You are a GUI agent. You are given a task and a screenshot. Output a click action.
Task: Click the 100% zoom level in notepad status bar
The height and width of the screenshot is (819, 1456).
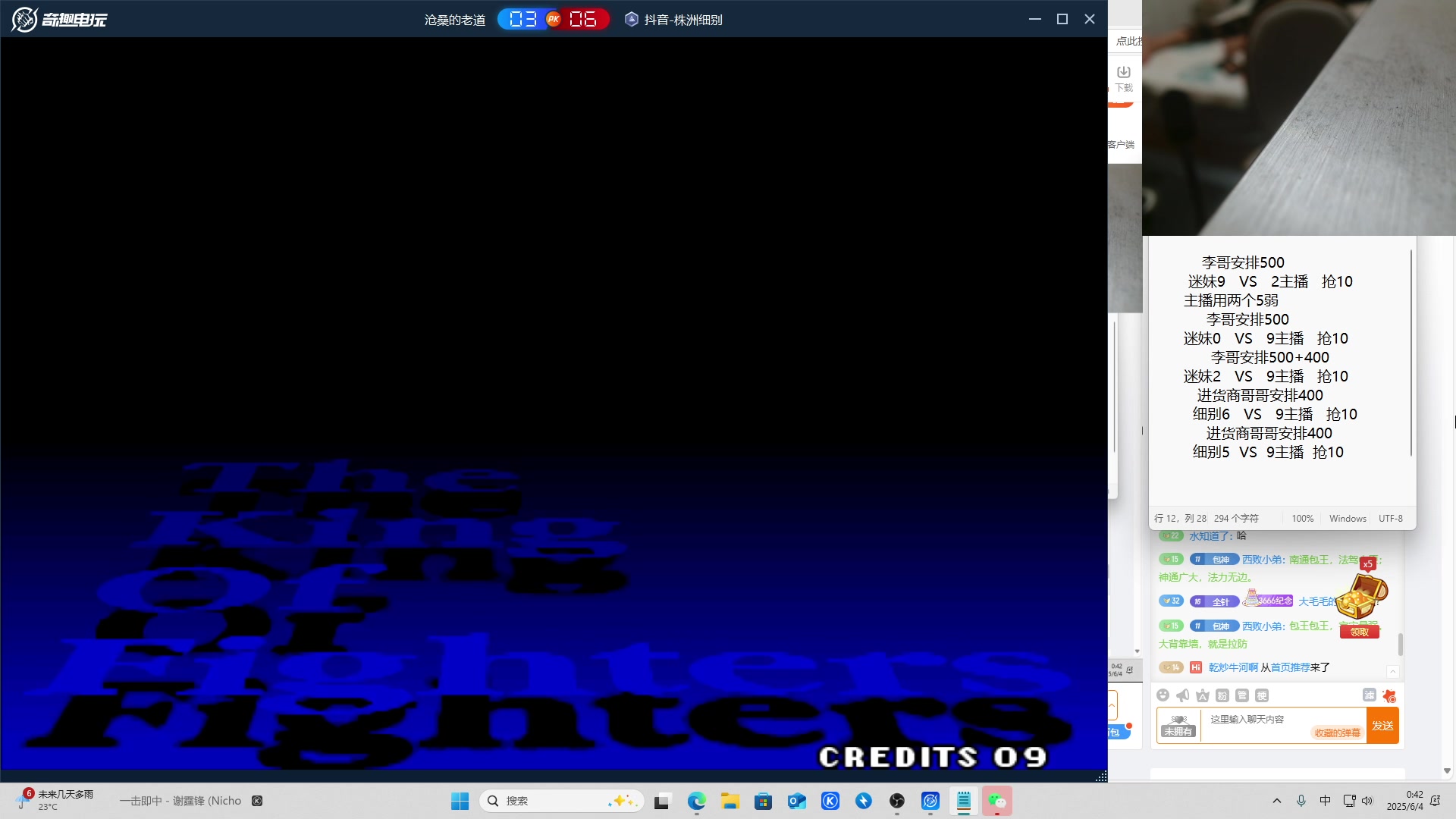coord(1302,519)
